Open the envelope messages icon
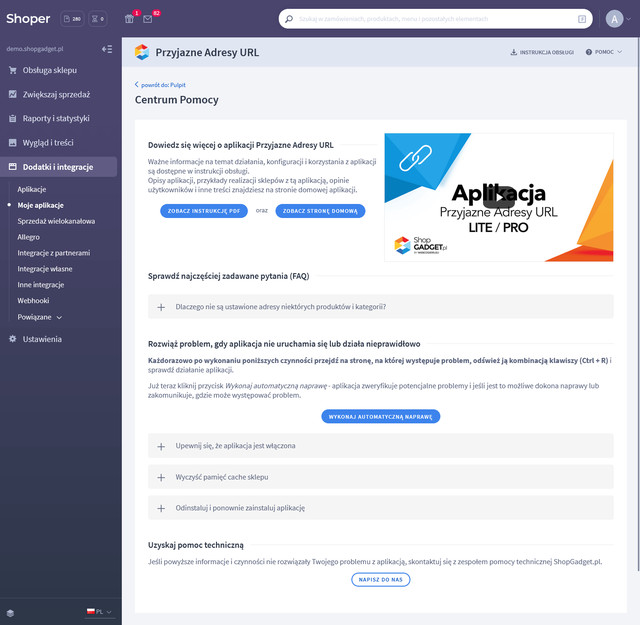The height and width of the screenshot is (625, 640). pyautogui.click(x=148, y=18)
